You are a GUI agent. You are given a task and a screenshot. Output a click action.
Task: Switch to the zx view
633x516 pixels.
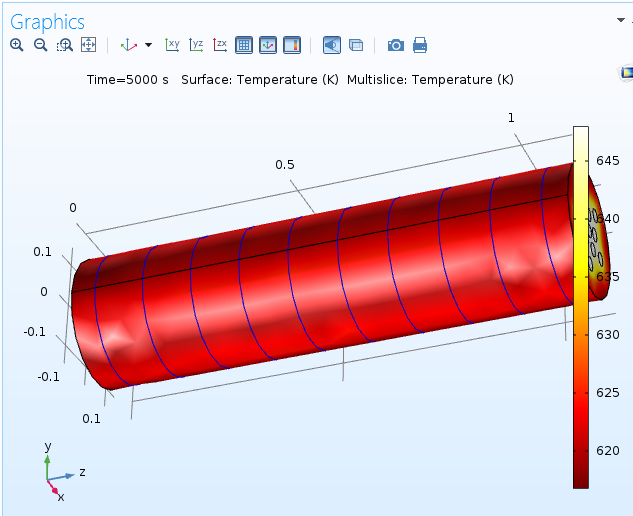(220, 45)
